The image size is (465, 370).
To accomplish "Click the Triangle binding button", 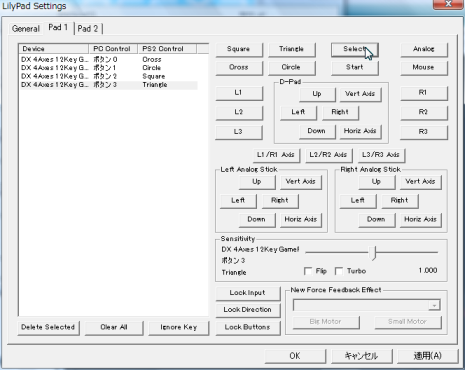I will [291, 49].
